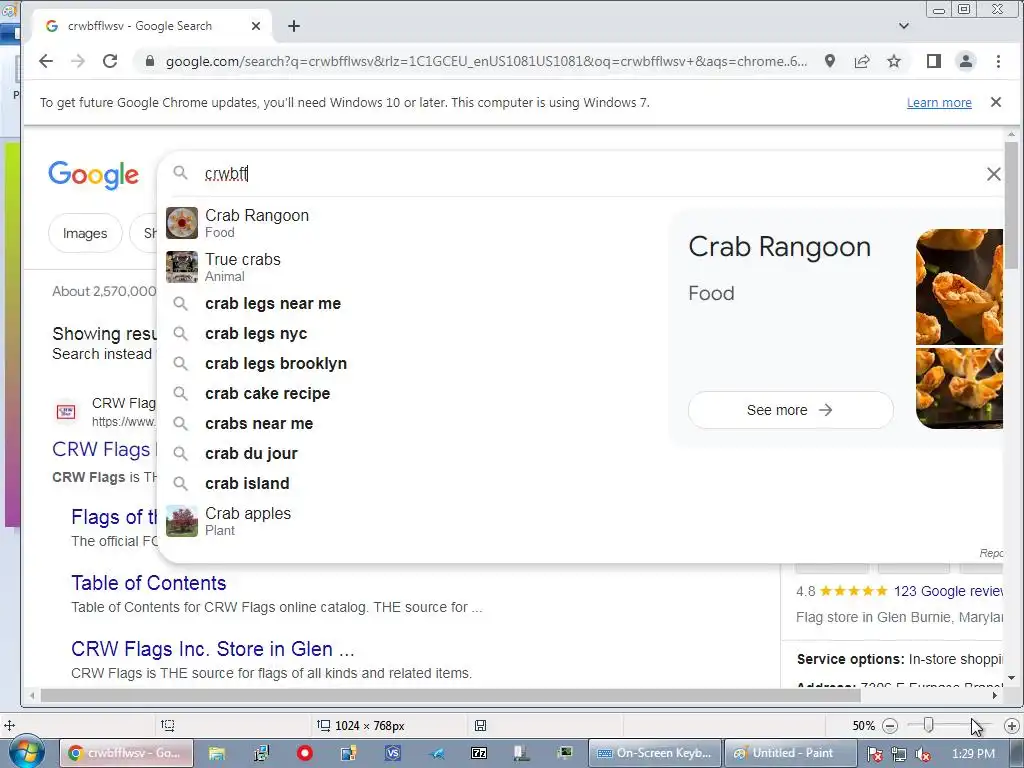Click the CRW Flags site favicon
This screenshot has height=768, width=1024.
tap(66, 411)
